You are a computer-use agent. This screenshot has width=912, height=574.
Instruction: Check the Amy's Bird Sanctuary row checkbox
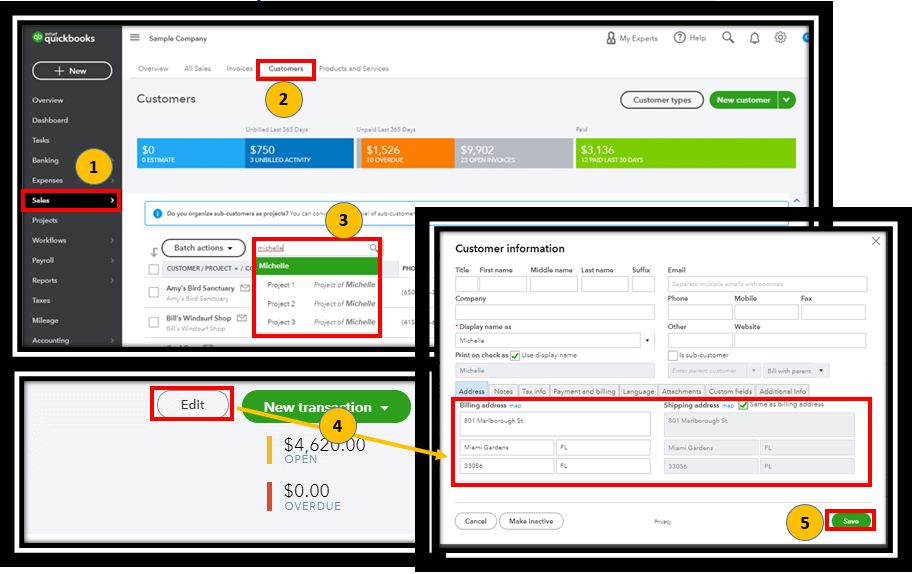154,292
